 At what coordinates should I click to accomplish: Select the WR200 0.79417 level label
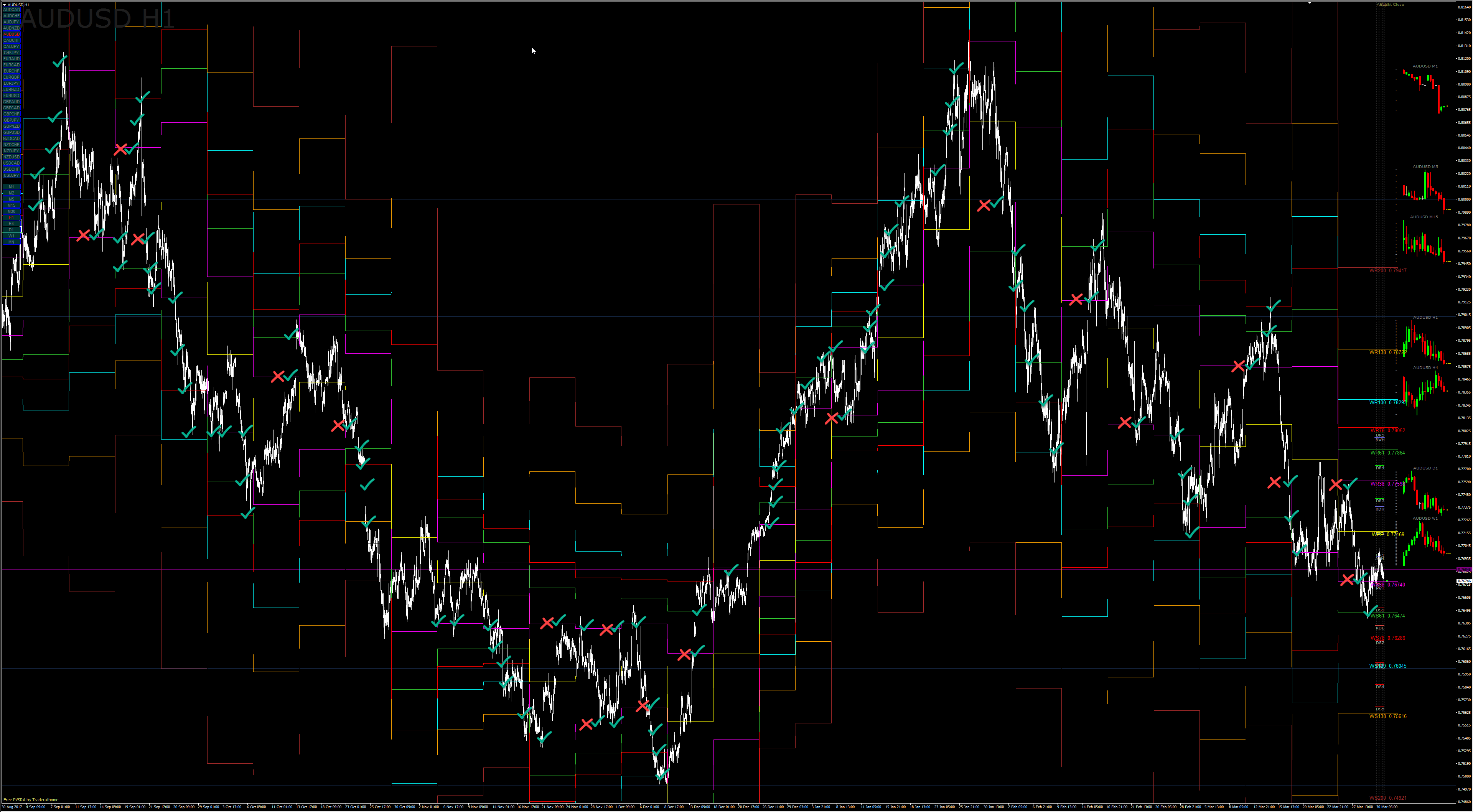click(1388, 270)
